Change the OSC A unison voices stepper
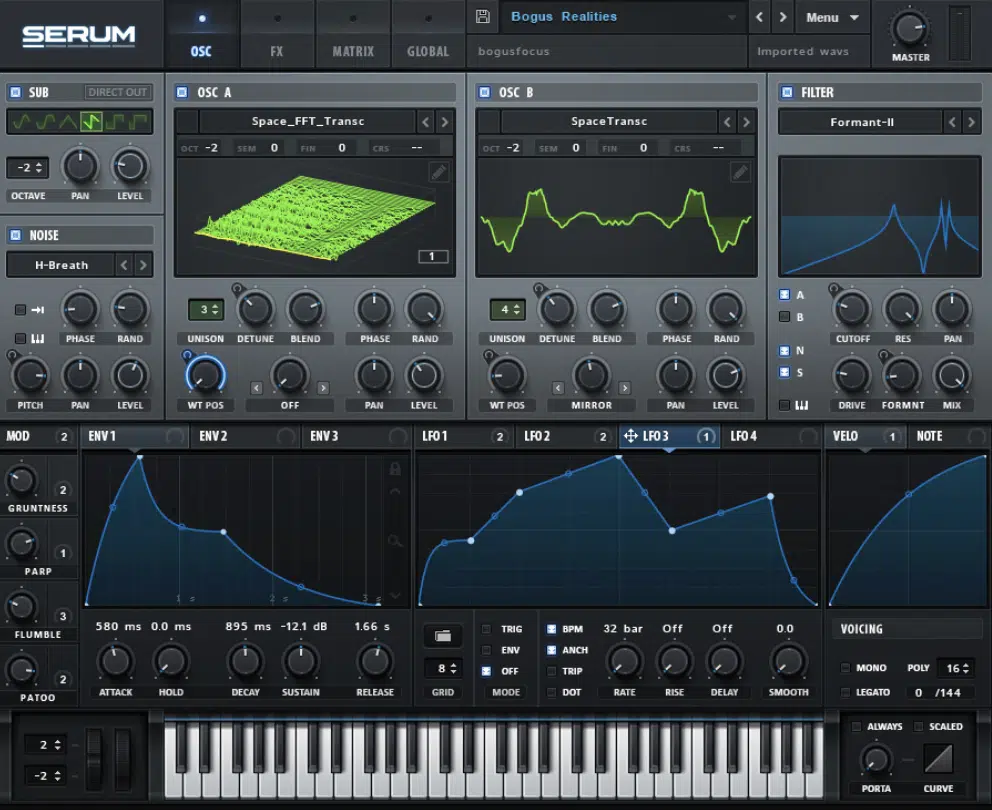The width and height of the screenshot is (992, 810). pyautogui.click(x=206, y=309)
